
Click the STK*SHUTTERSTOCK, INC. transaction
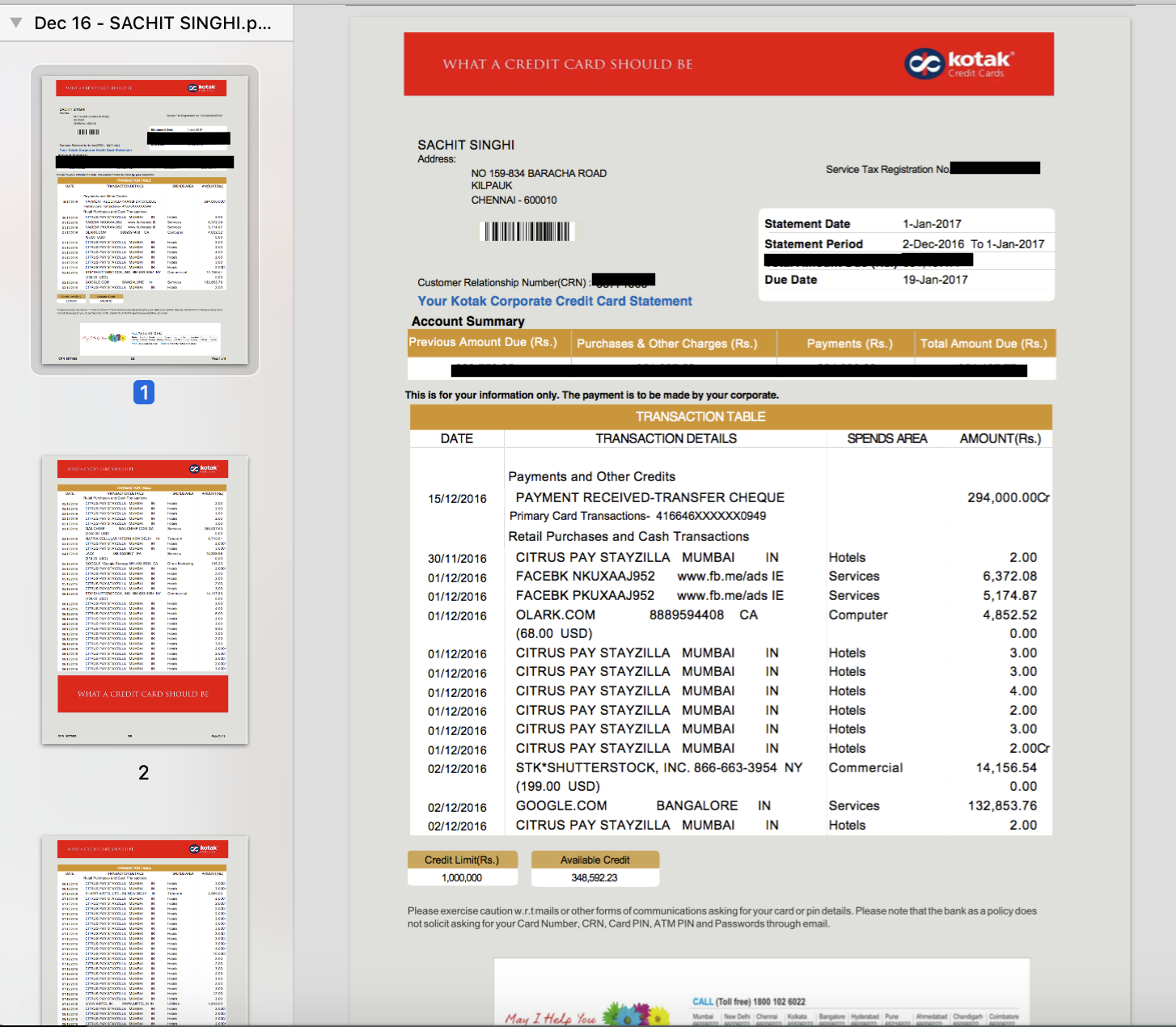click(x=659, y=768)
